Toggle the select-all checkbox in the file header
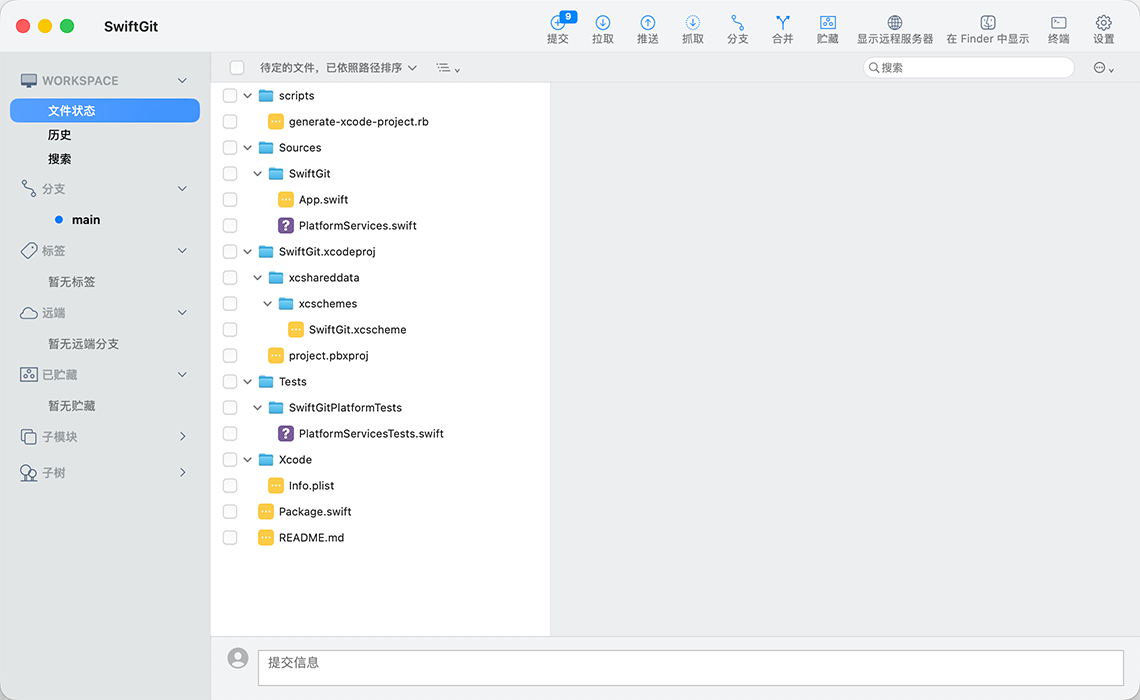The height and width of the screenshot is (700, 1140). pyautogui.click(x=237, y=68)
